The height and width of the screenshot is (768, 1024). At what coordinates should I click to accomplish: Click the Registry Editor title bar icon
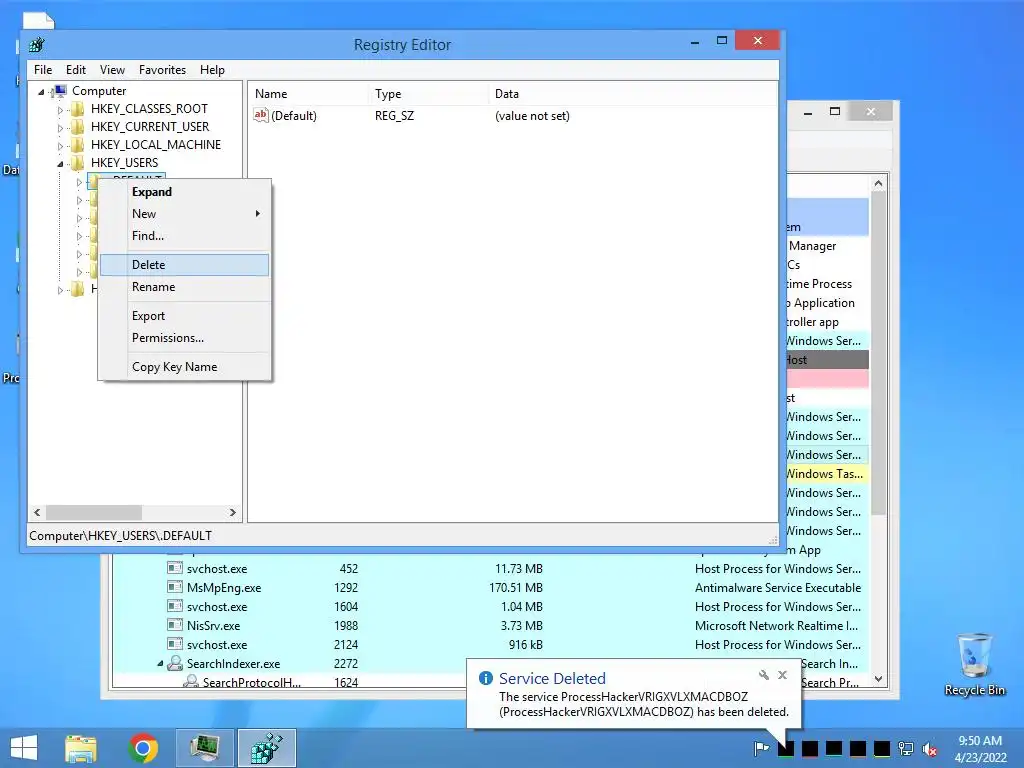click(x=37, y=44)
